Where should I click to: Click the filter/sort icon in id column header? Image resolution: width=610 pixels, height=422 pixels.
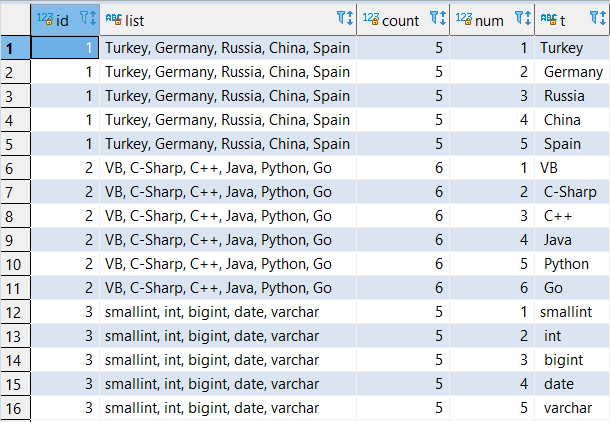(88, 18)
